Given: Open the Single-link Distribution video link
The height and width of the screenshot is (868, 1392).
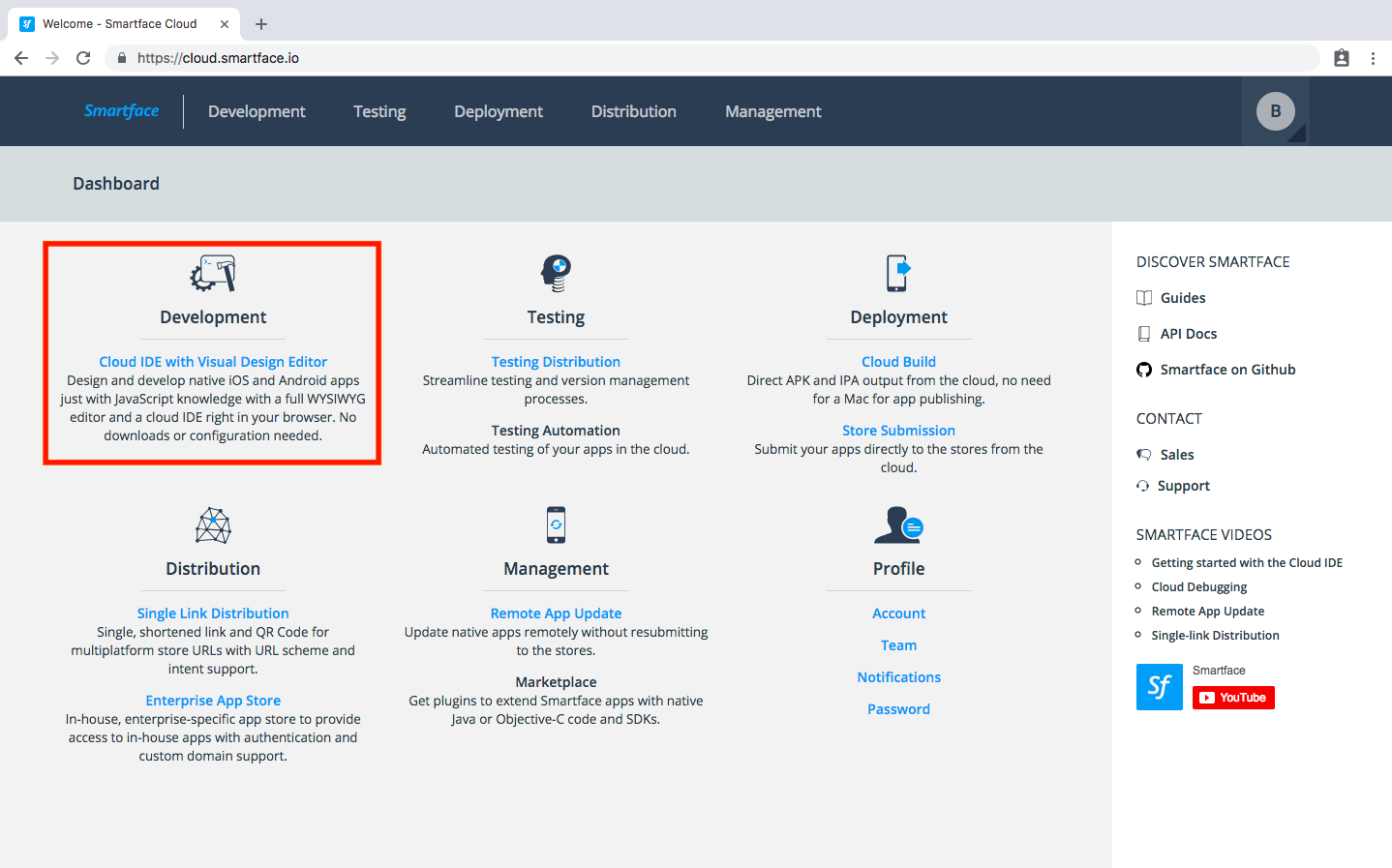Looking at the screenshot, I should point(1215,636).
